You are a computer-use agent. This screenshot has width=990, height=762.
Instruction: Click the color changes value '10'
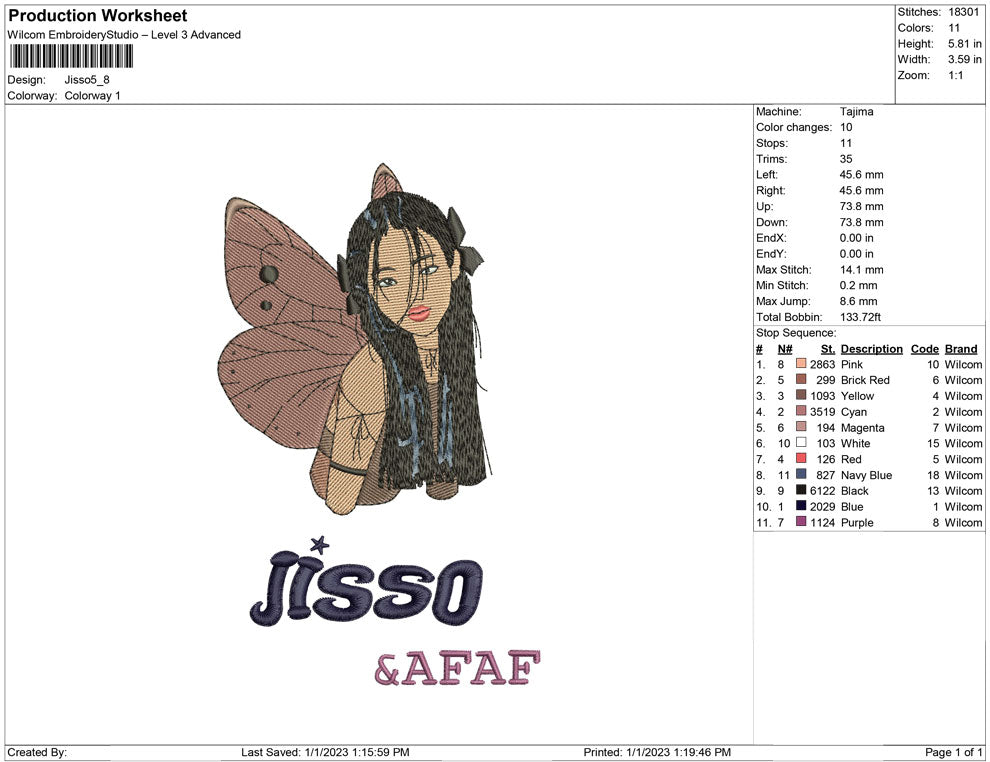846,128
